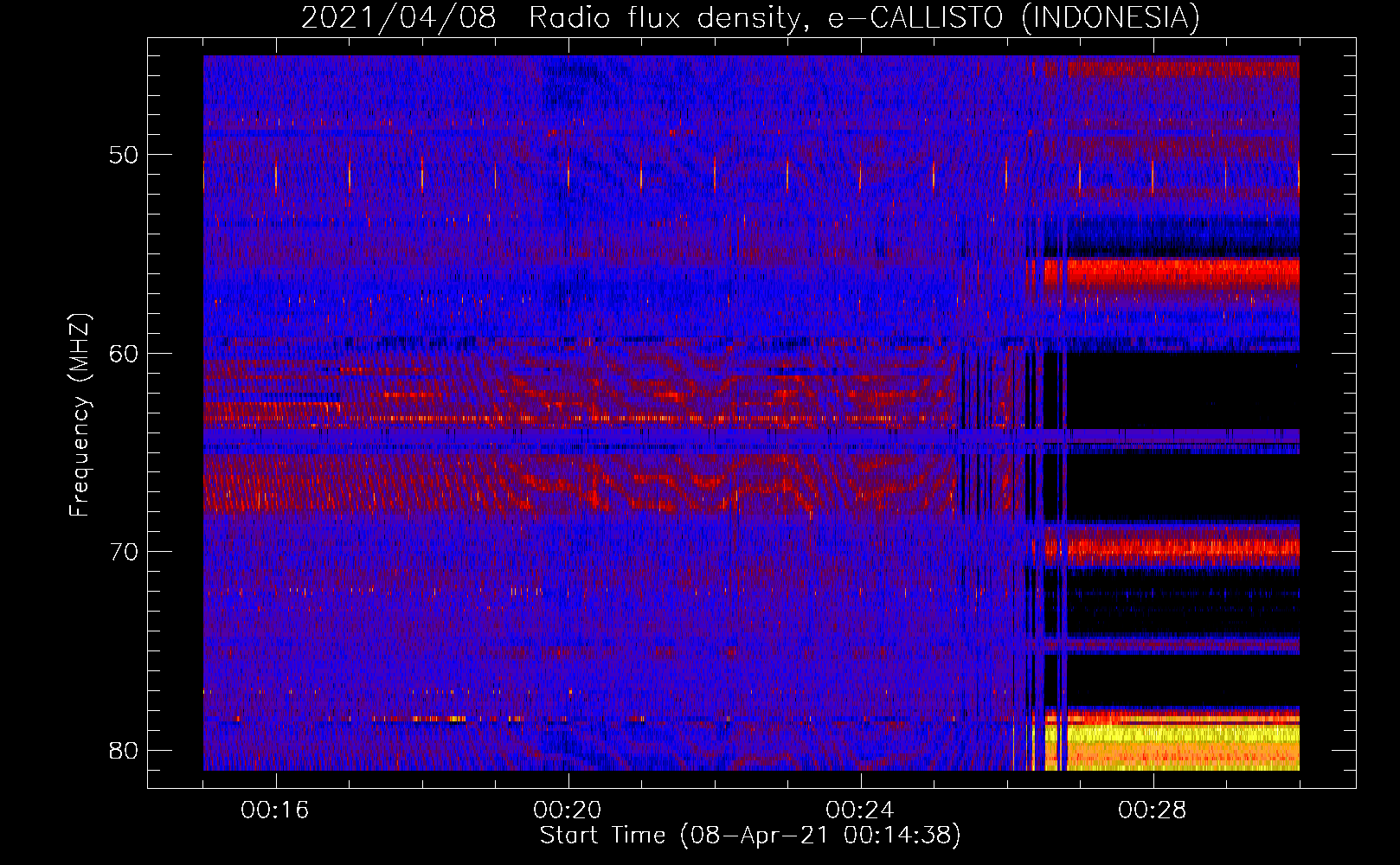Click the 00:16 time tick label
This screenshot has height=865, width=1400.
pyautogui.click(x=275, y=811)
